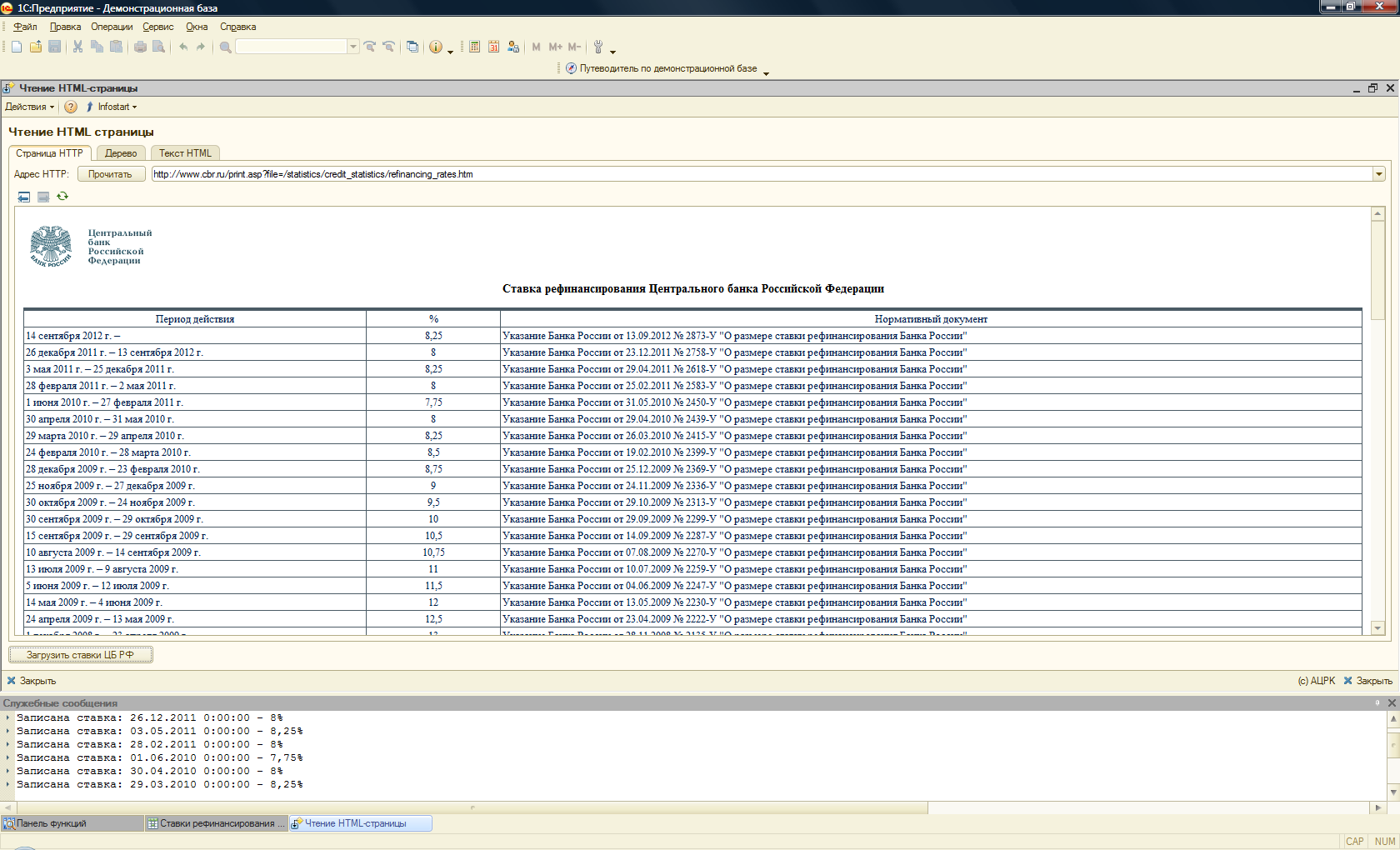Click the windows list toolbar icon
Screen dimensions: 1400x850
click(x=412, y=47)
